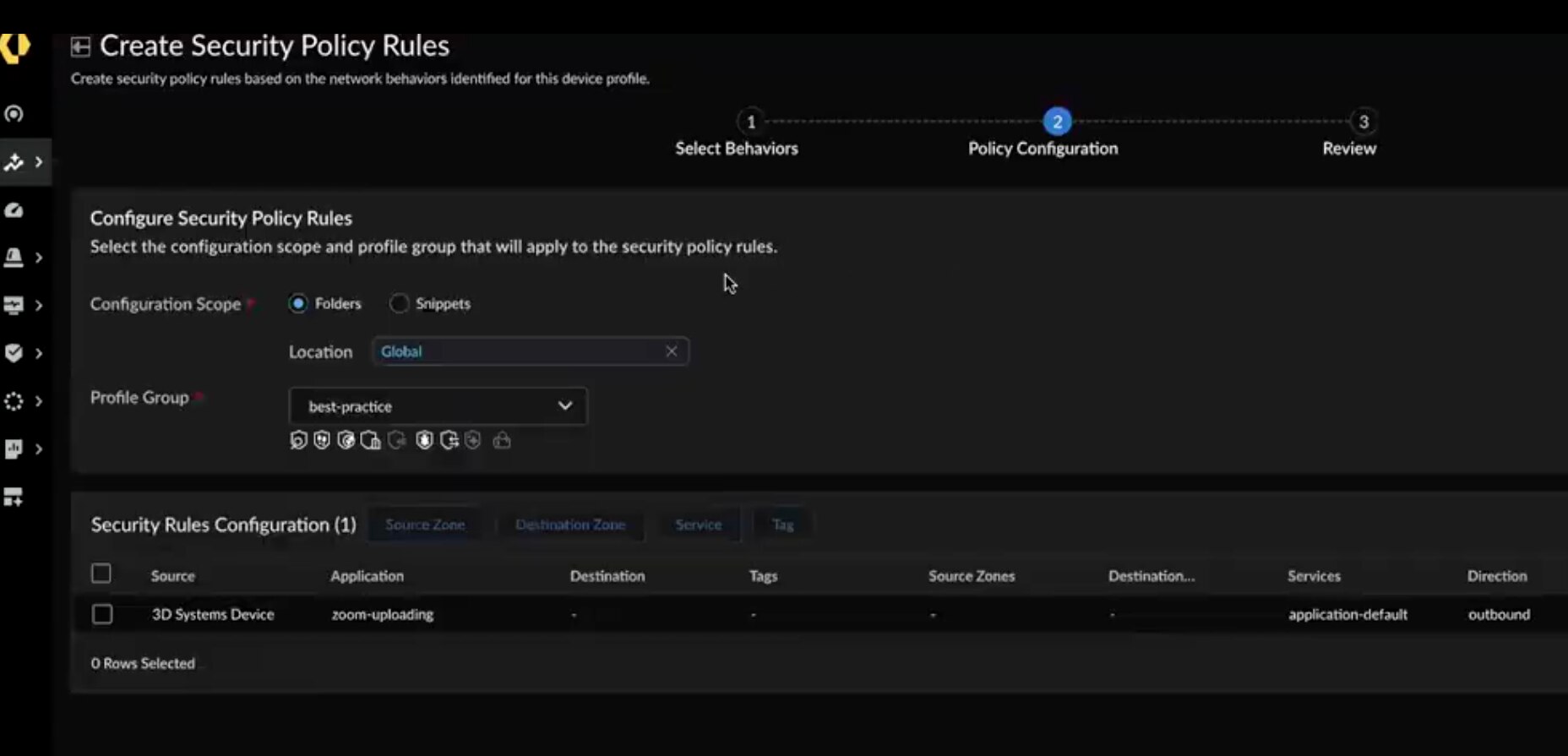Open the gauge dashboard icon in sidebar
This screenshot has width=1568, height=756.
[x=14, y=210]
